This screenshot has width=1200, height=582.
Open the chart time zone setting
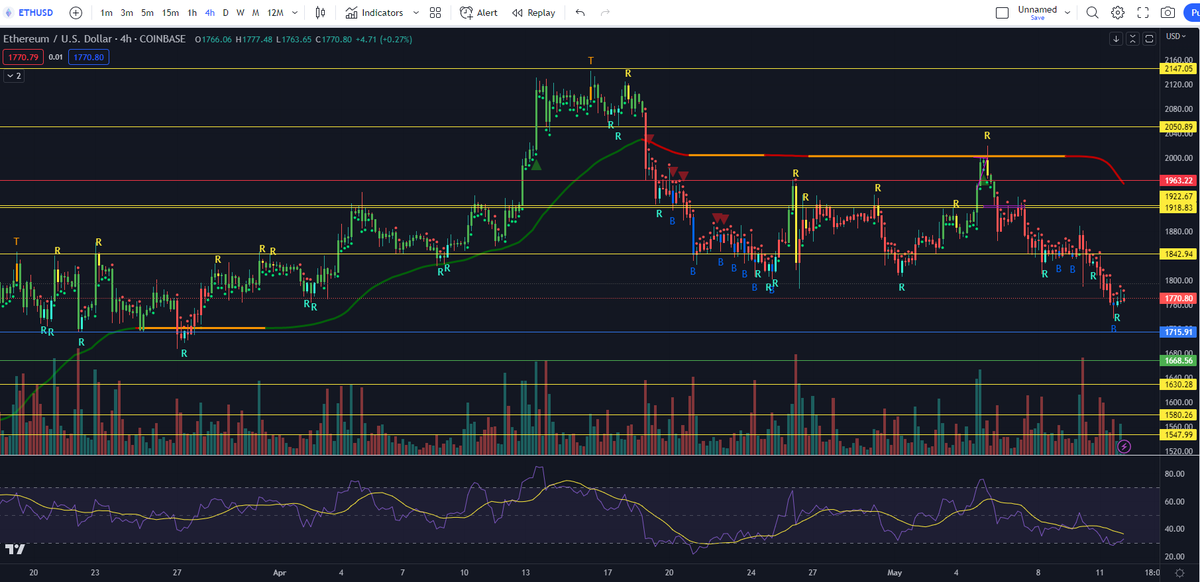point(1151,573)
